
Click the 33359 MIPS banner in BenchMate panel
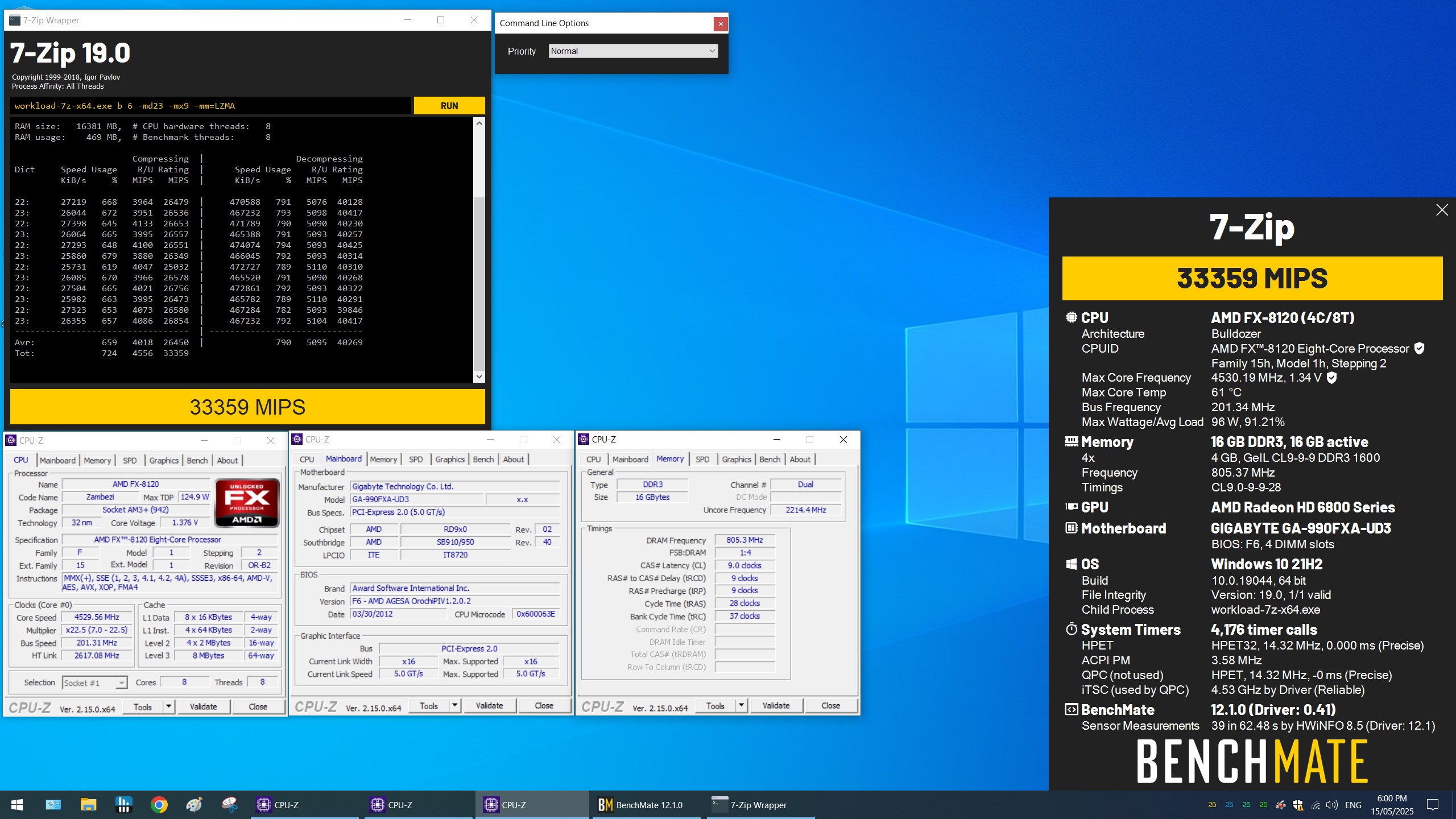coord(1252,278)
